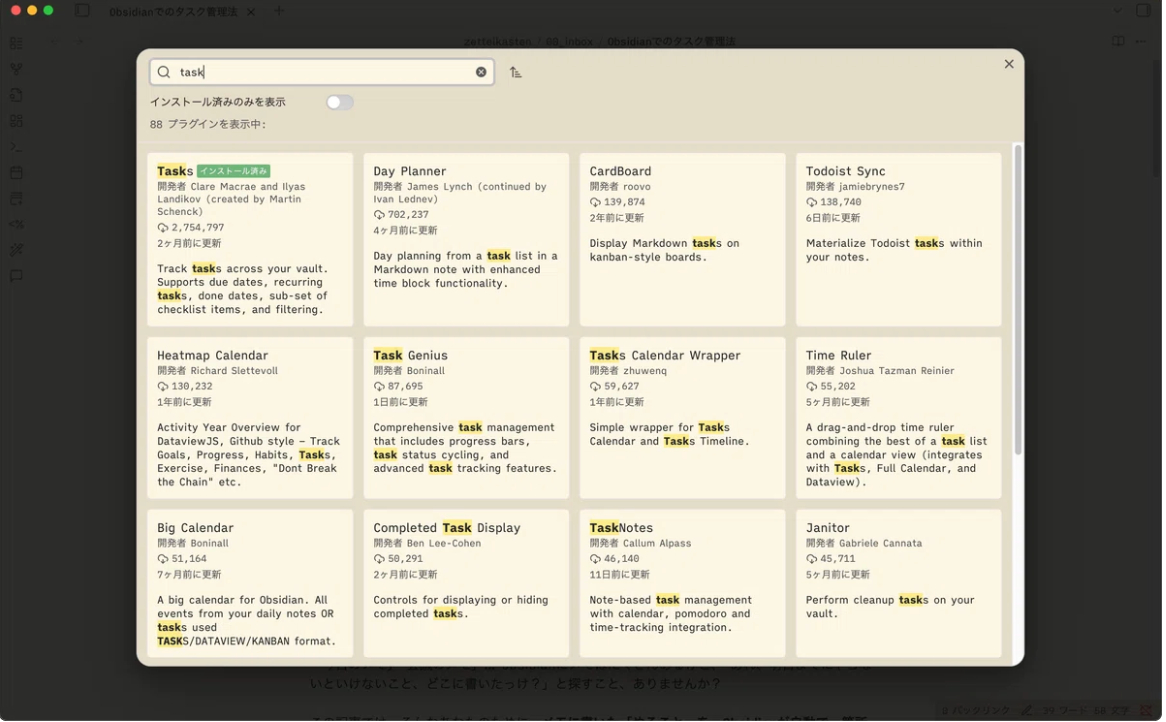Click 'Richard Slettevoll' developer text
Screen dimensions: 1166x722
(x=234, y=371)
